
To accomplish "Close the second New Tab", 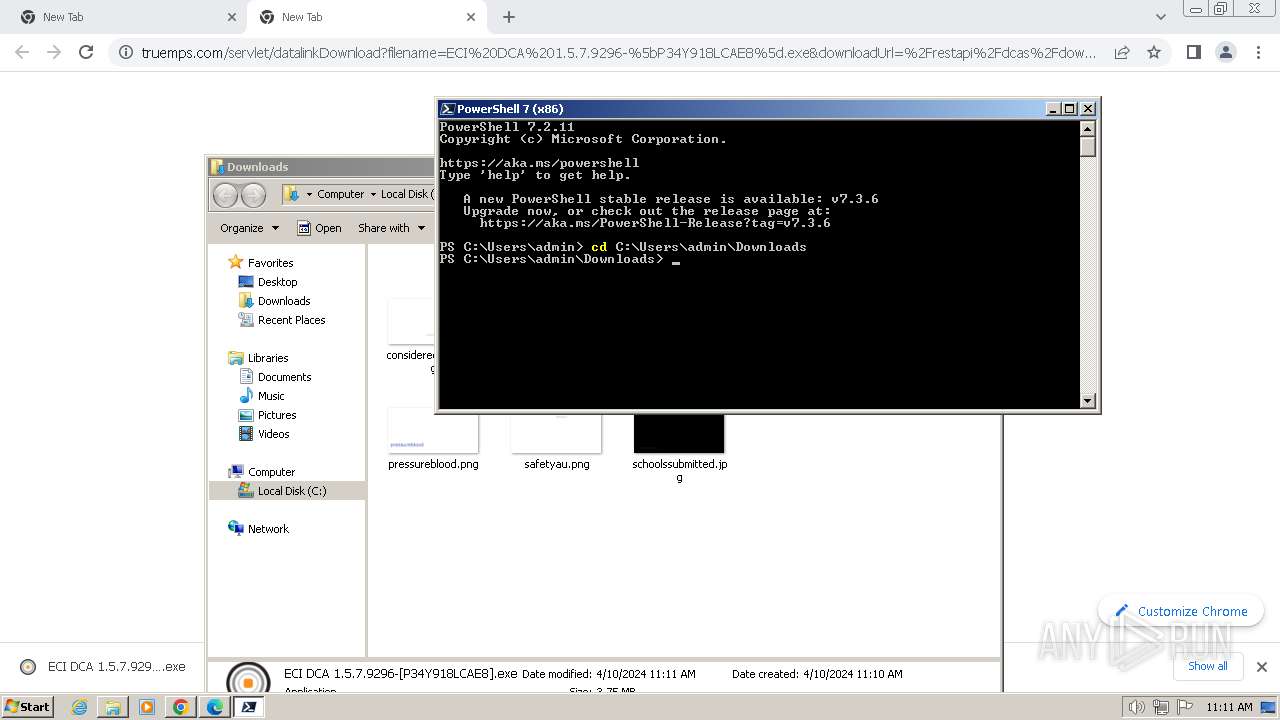I will click(x=471, y=17).
